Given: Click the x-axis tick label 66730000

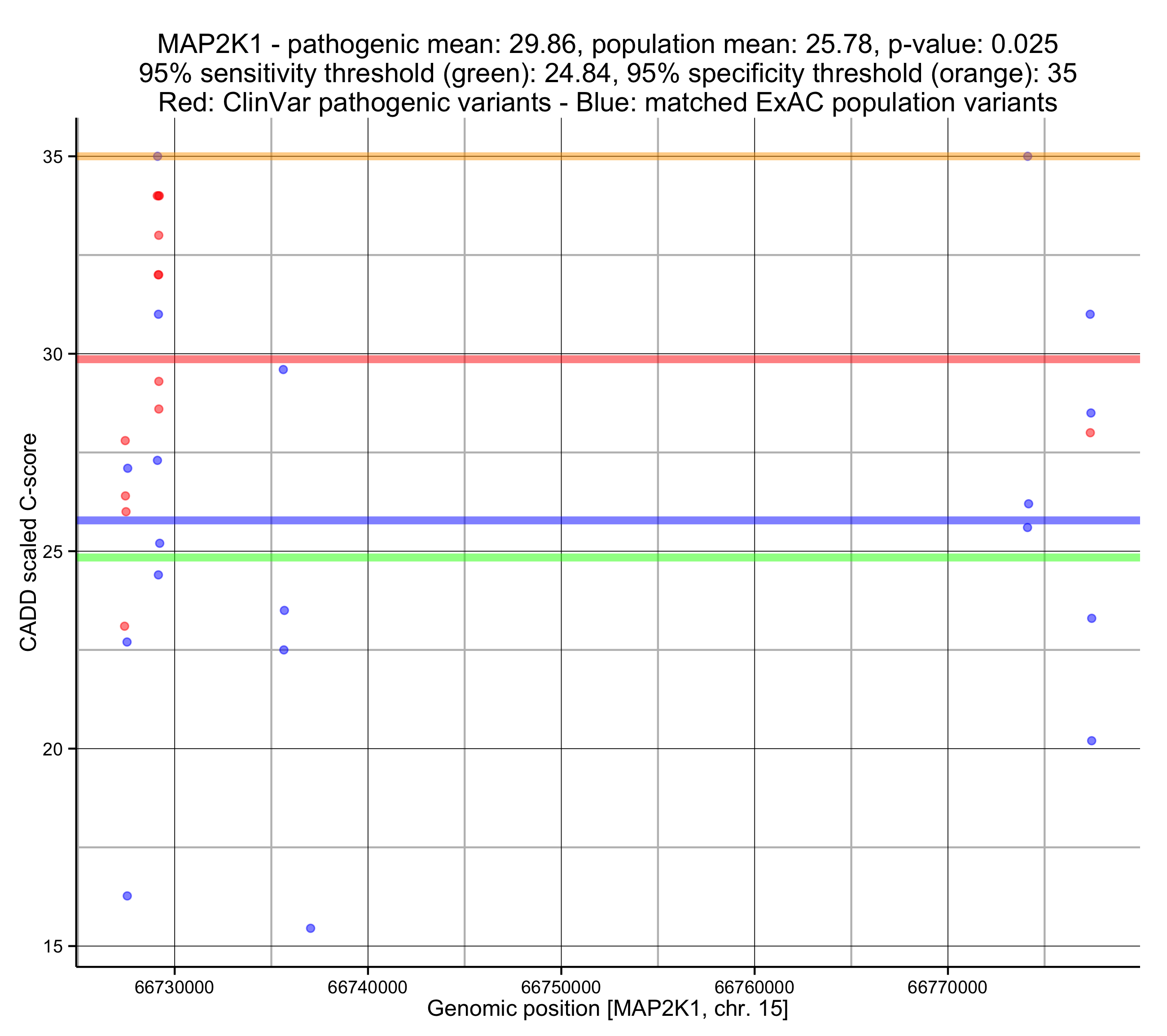Looking at the screenshot, I should point(174,988).
